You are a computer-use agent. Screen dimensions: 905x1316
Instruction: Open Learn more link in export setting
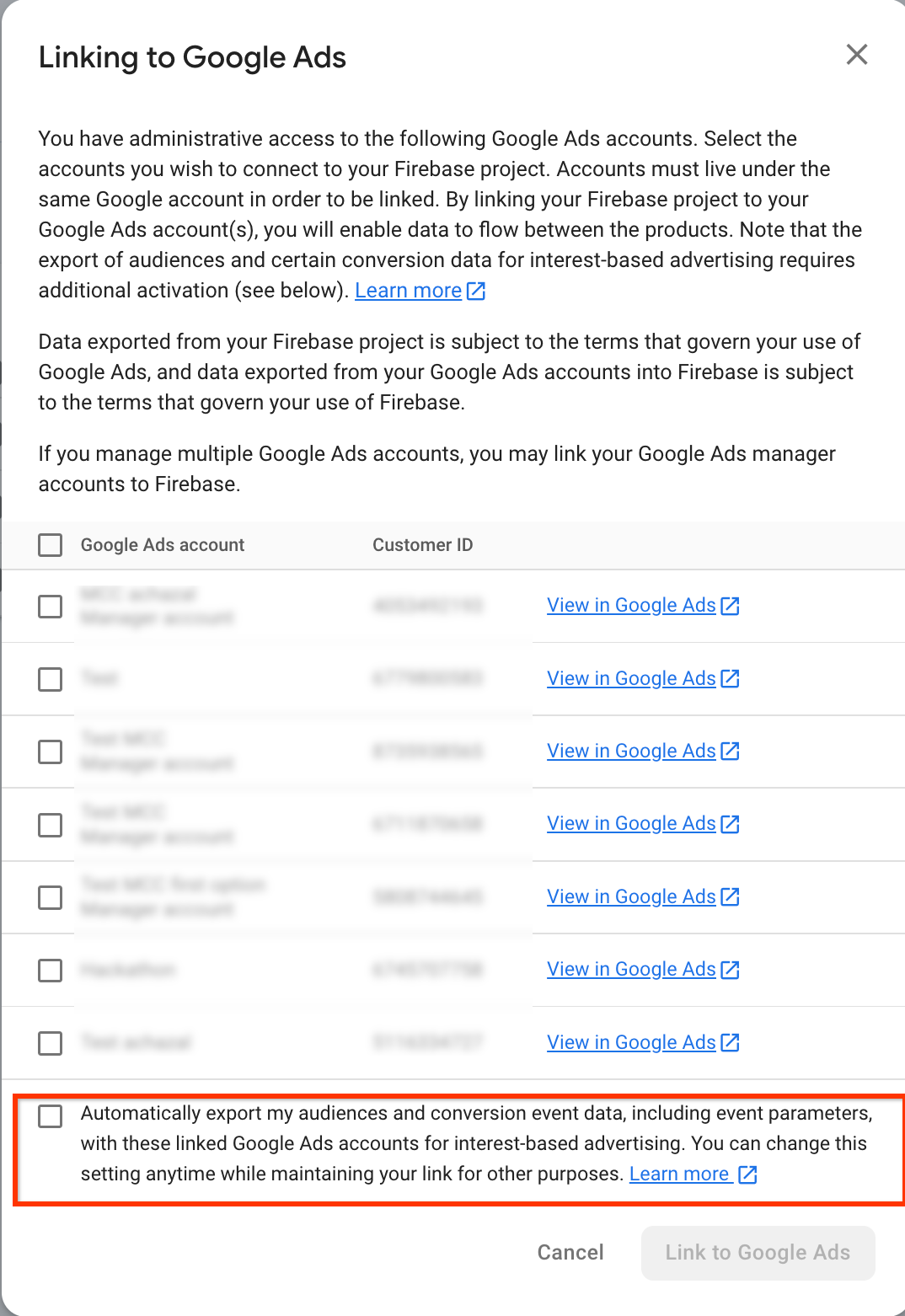coord(679,1174)
